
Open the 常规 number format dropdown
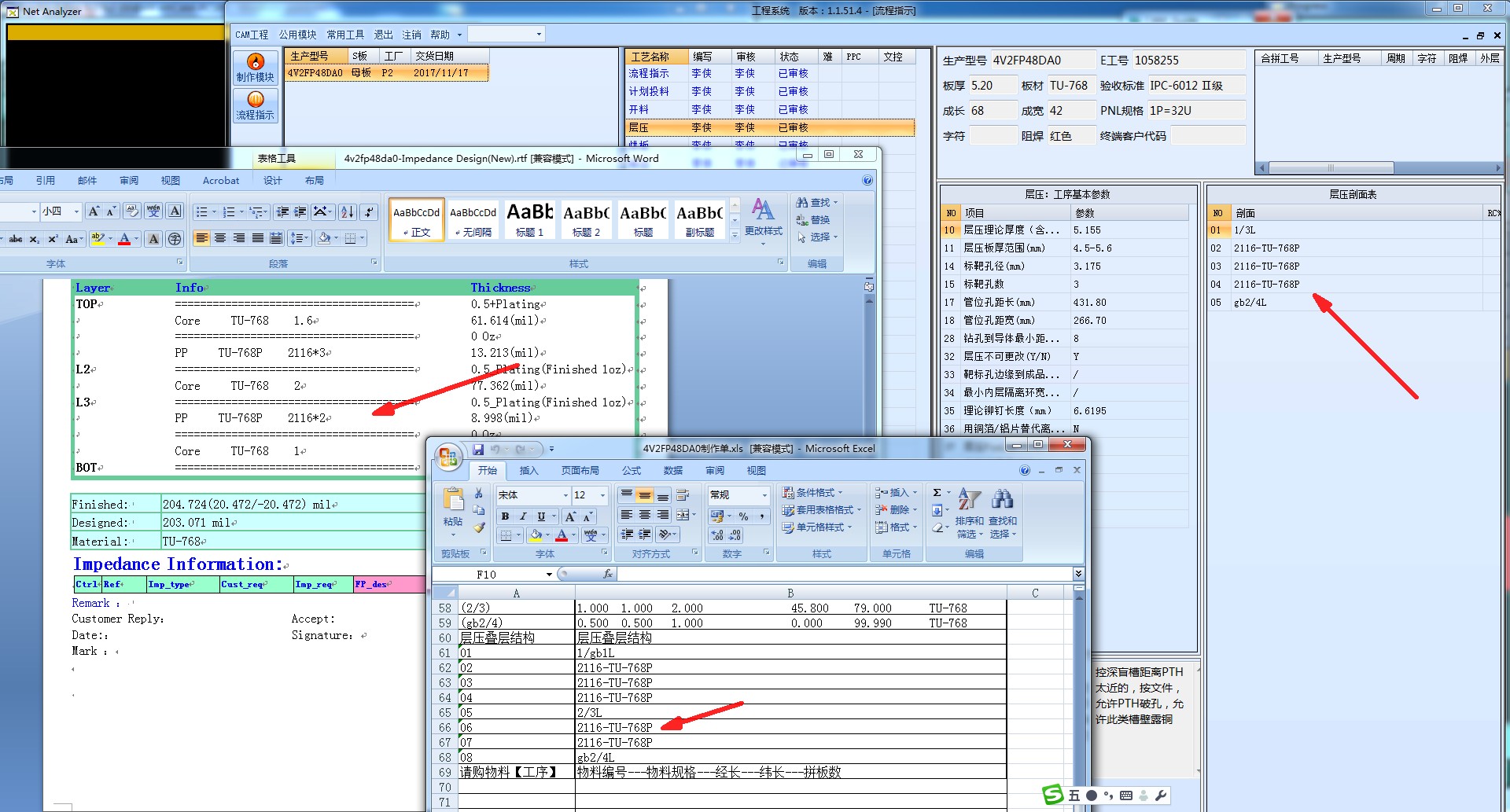764,495
